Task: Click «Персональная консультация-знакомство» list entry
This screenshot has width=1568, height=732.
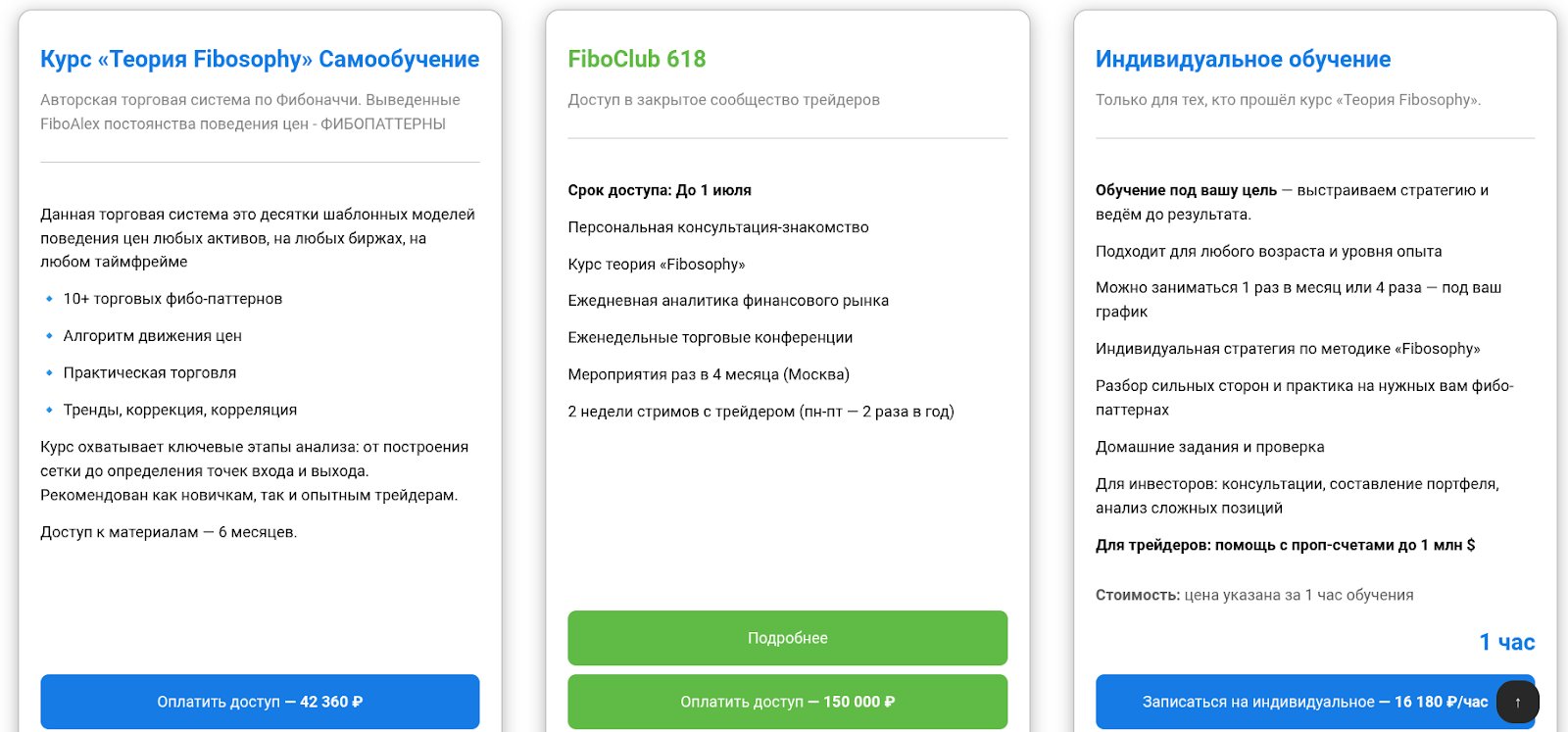Action: [717, 226]
